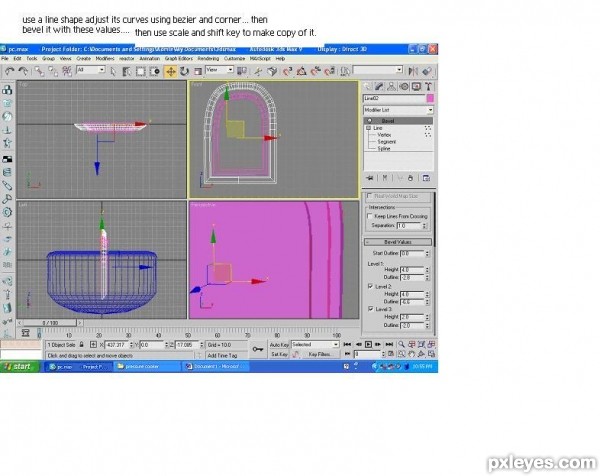The width and height of the screenshot is (600, 476).
Task: Open the key filter 'Selected' dropdown
Action: click(315, 344)
